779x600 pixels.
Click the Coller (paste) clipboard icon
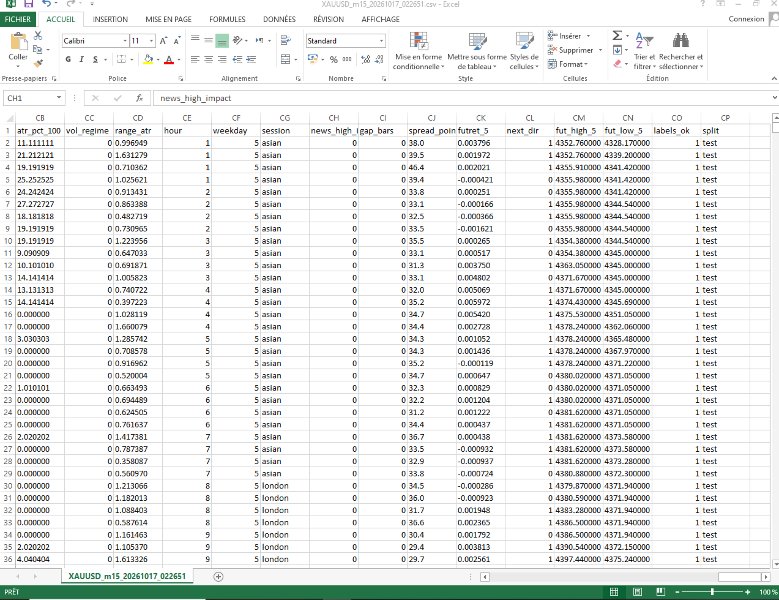point(19,42)
